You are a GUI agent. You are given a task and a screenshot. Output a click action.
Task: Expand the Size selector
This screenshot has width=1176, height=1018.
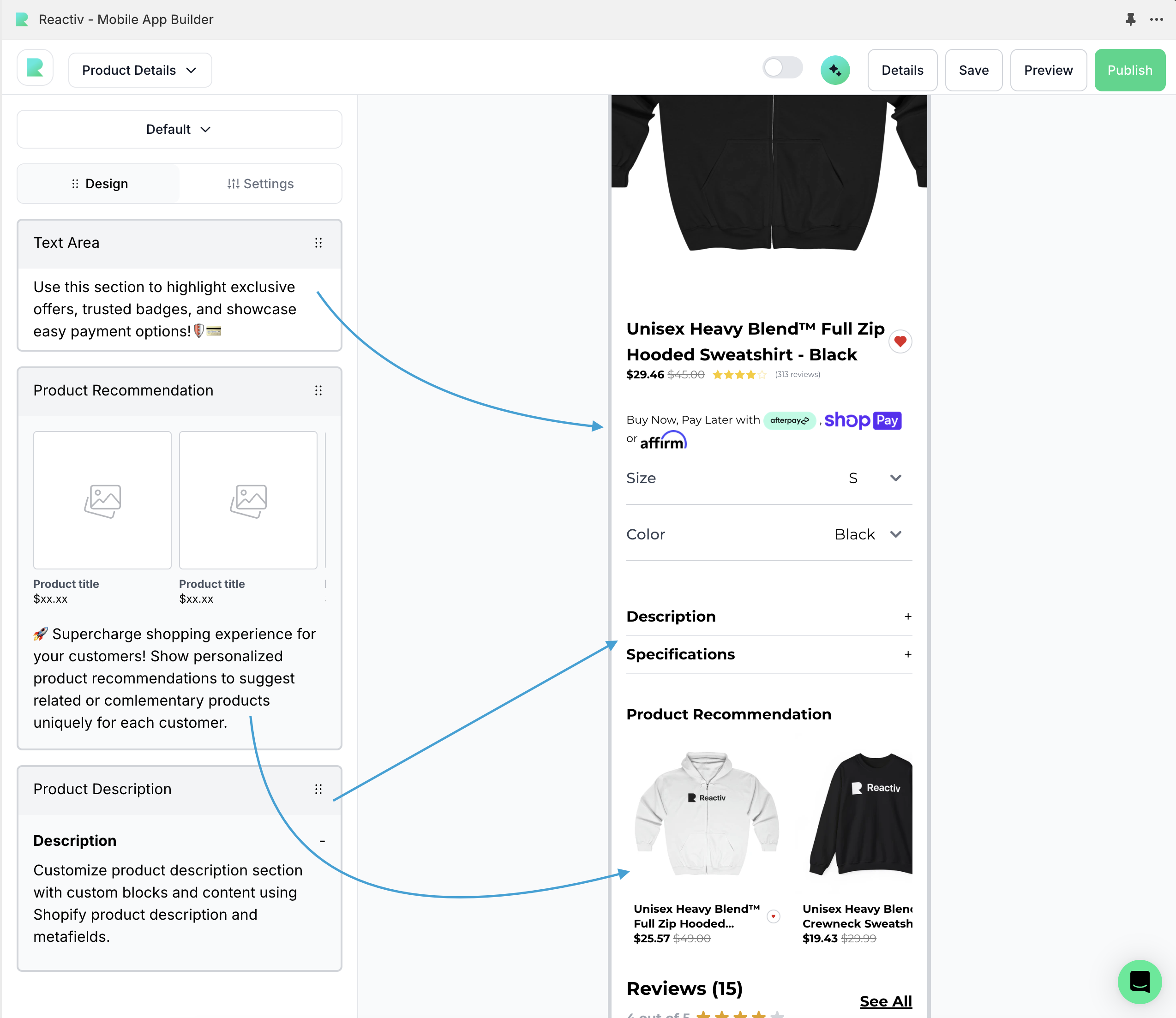point(895,479)
